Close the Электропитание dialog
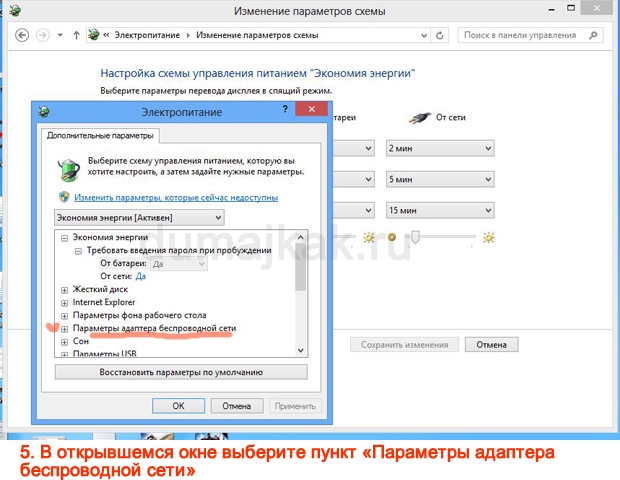The image size is (620, 480). [312, 109]
